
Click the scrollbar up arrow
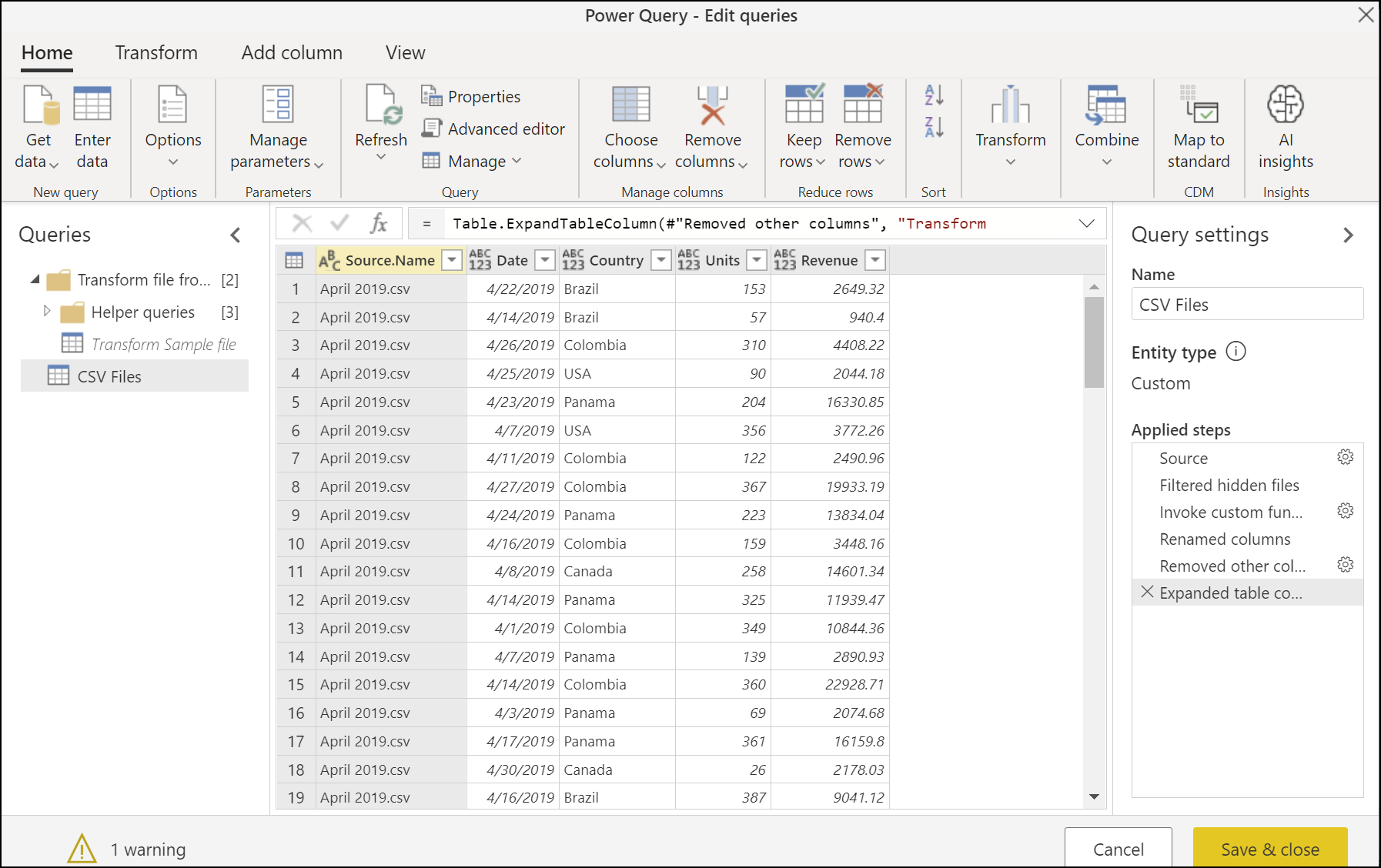coord(1094,286)
